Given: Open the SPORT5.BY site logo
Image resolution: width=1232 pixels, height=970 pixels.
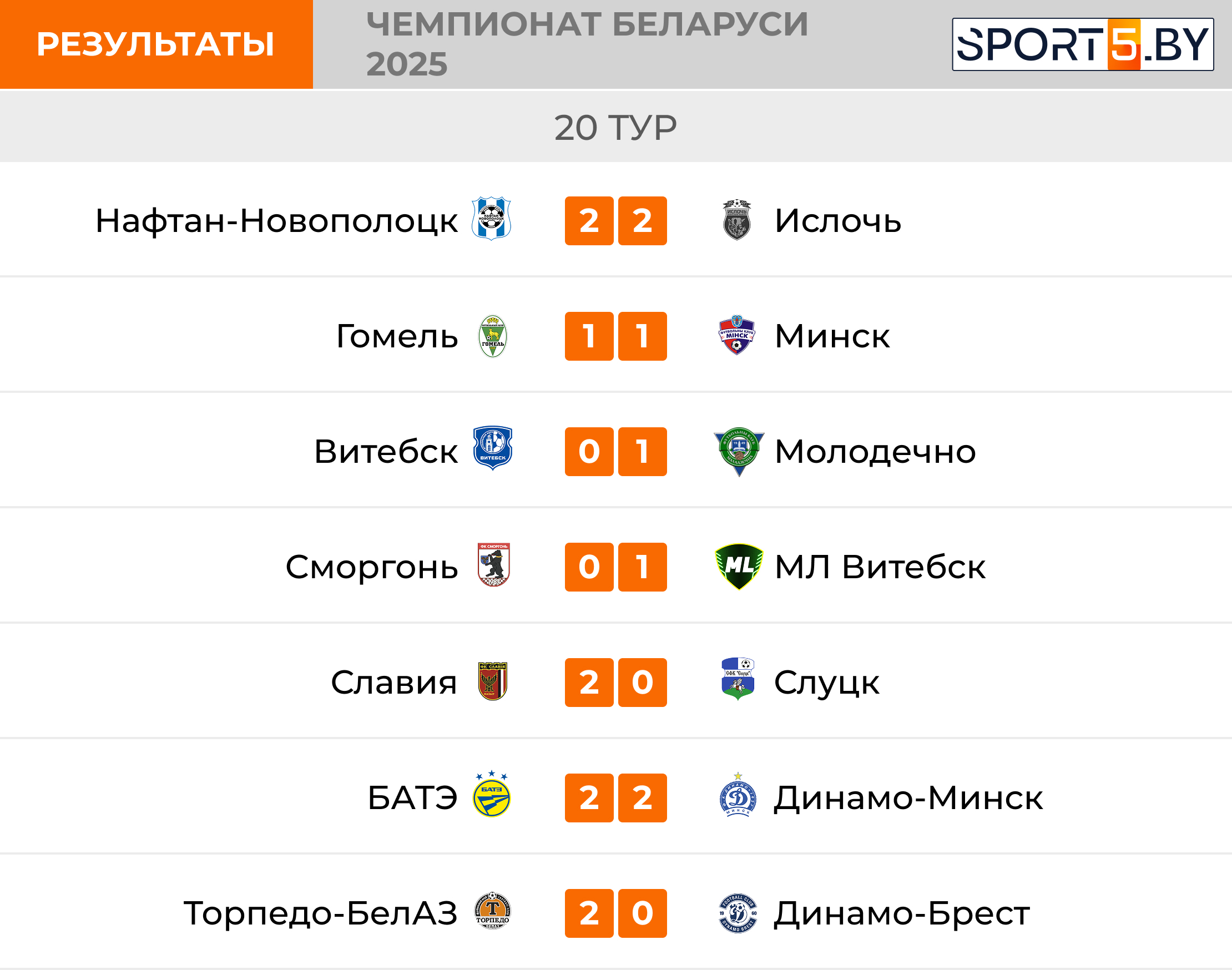Looking at the screenshot, I should point(1083,44).
